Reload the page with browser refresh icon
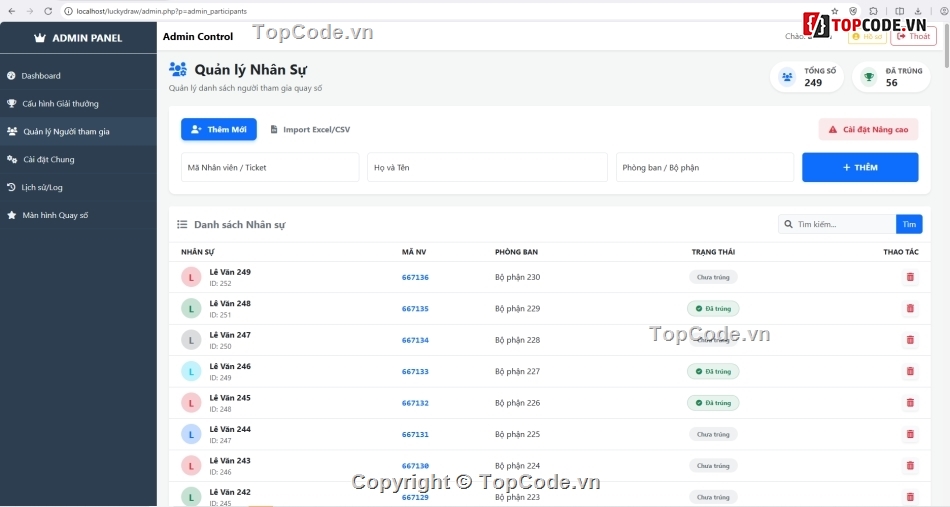Screen dimensions: 950x507 click(x=47, y=11)
